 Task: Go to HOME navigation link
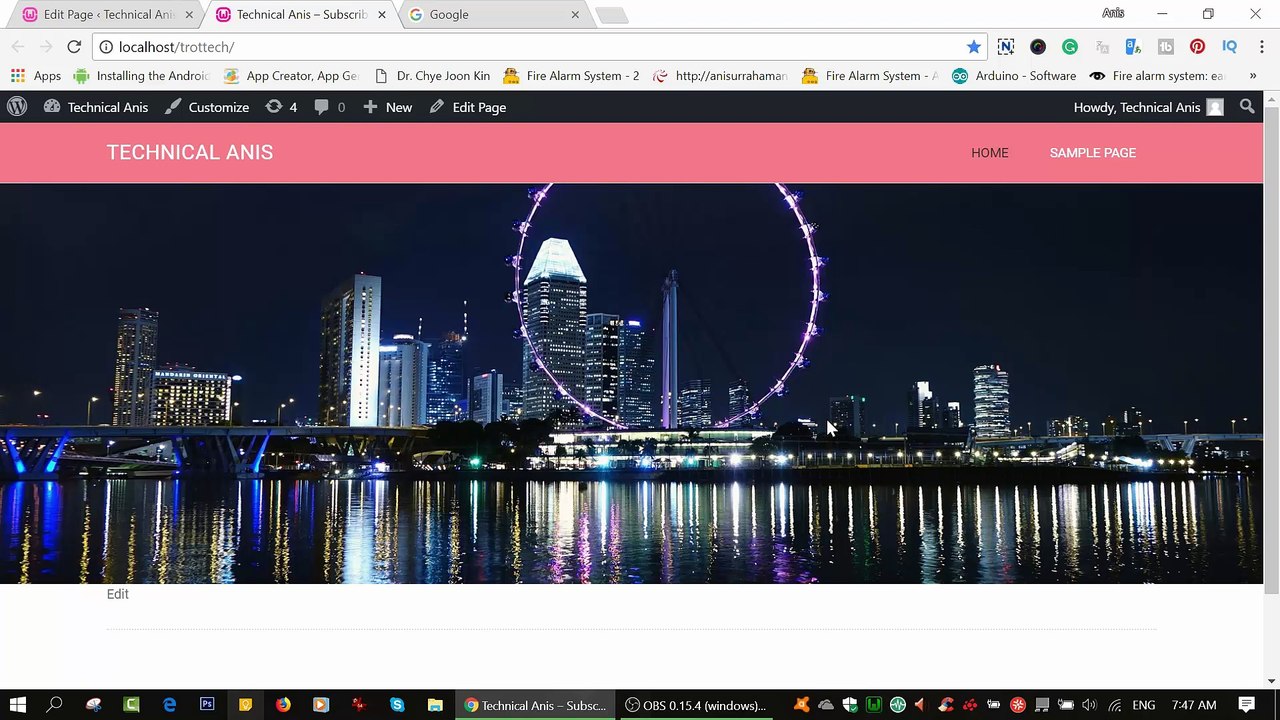click(990, 153)
